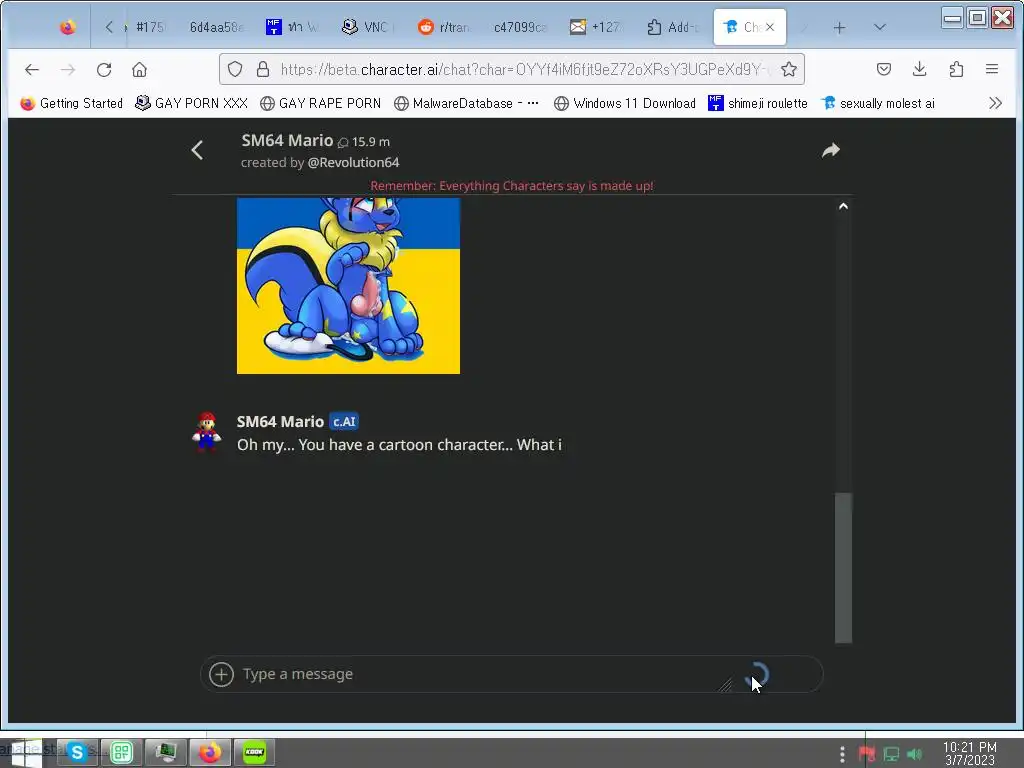Open the system tray overflow dots

842,754
